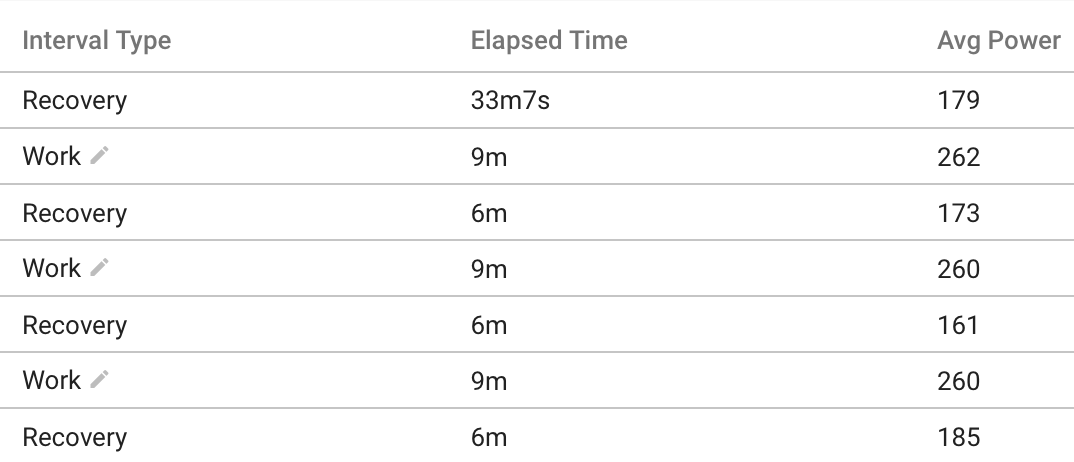Image resolution: width=1074 pixels, height=462 pixels.
Task: Select the 262 average power value
Action: pyautogui.click(x=958, y=157)
